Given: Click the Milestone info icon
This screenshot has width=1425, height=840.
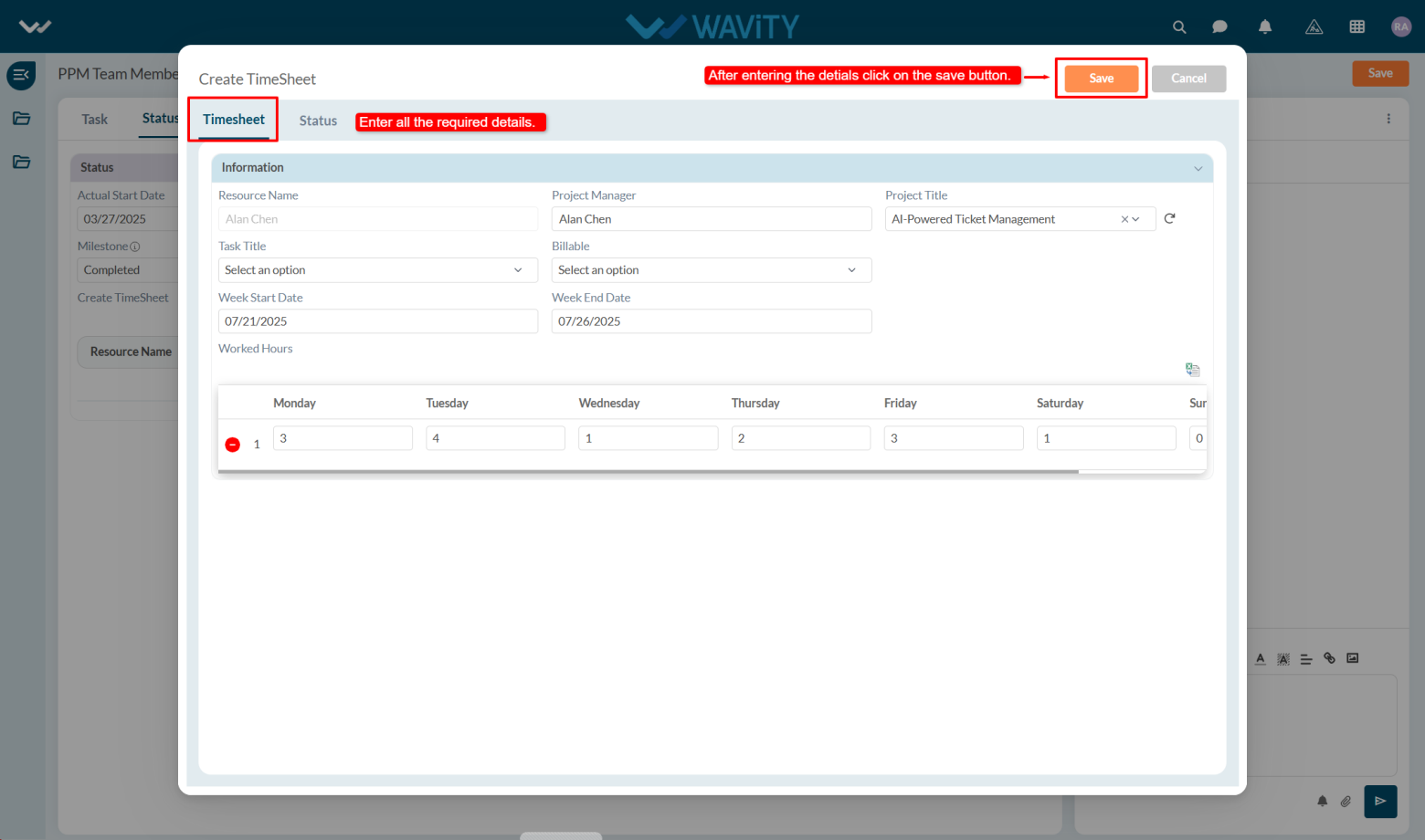Looking at the screenshot, I should point(135,247).
